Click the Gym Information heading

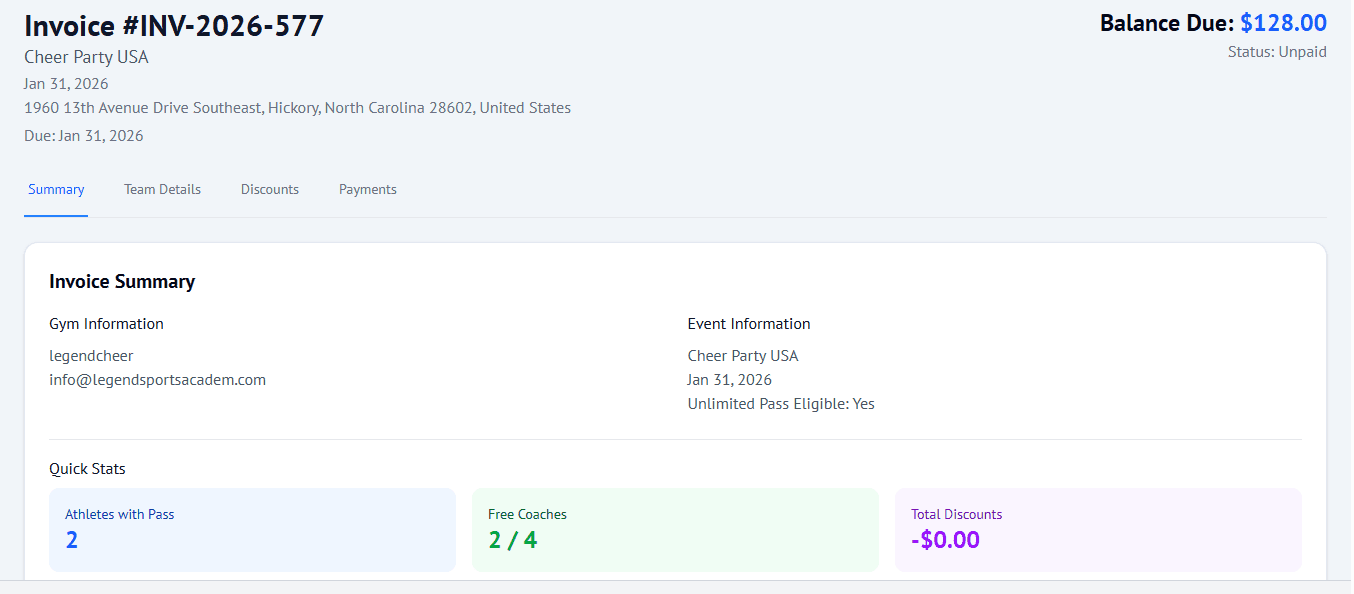[x=106, y=324]
